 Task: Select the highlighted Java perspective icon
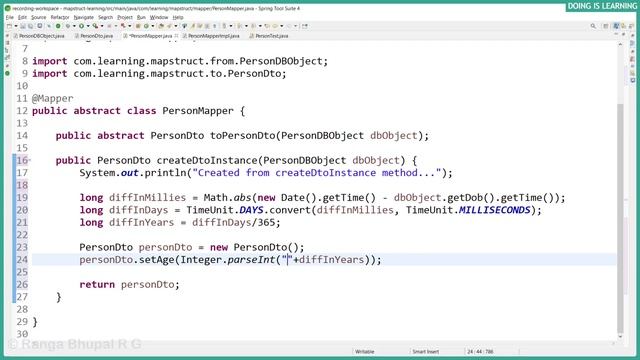click(616, 26)
